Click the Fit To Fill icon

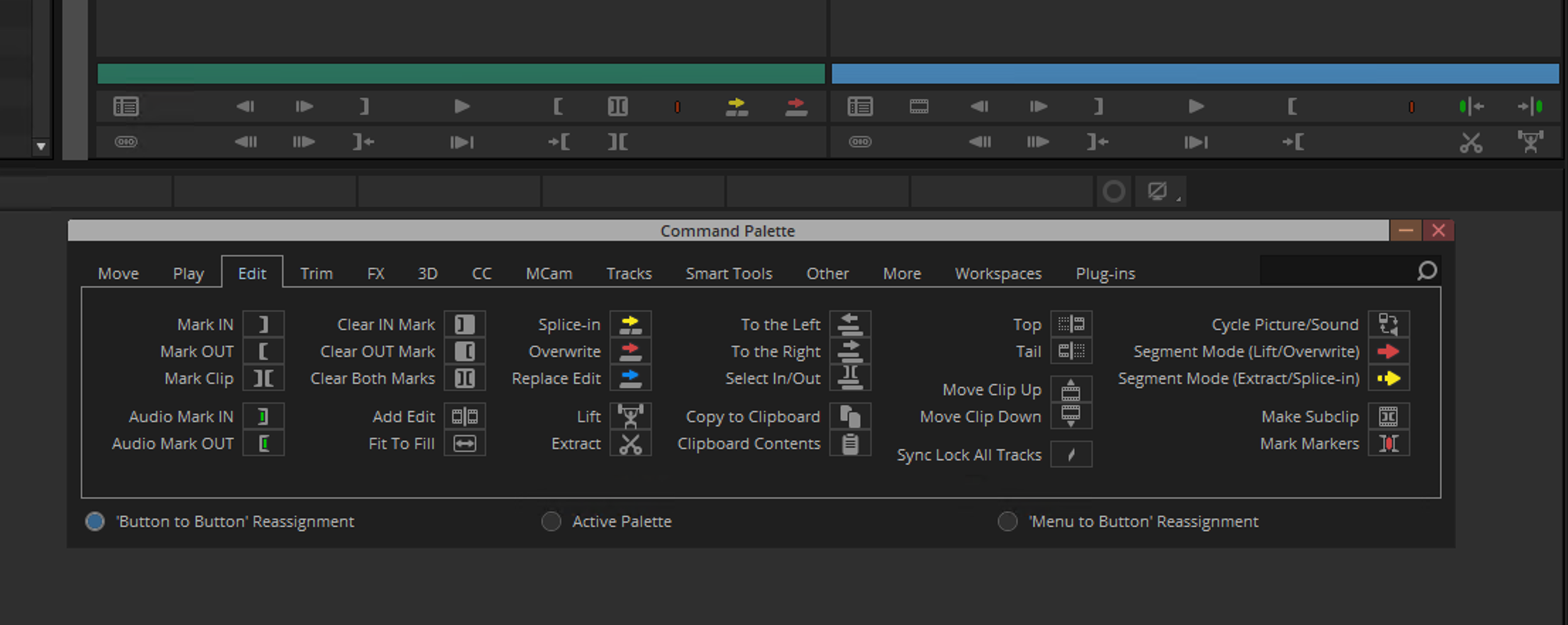[x=465, y=444]
